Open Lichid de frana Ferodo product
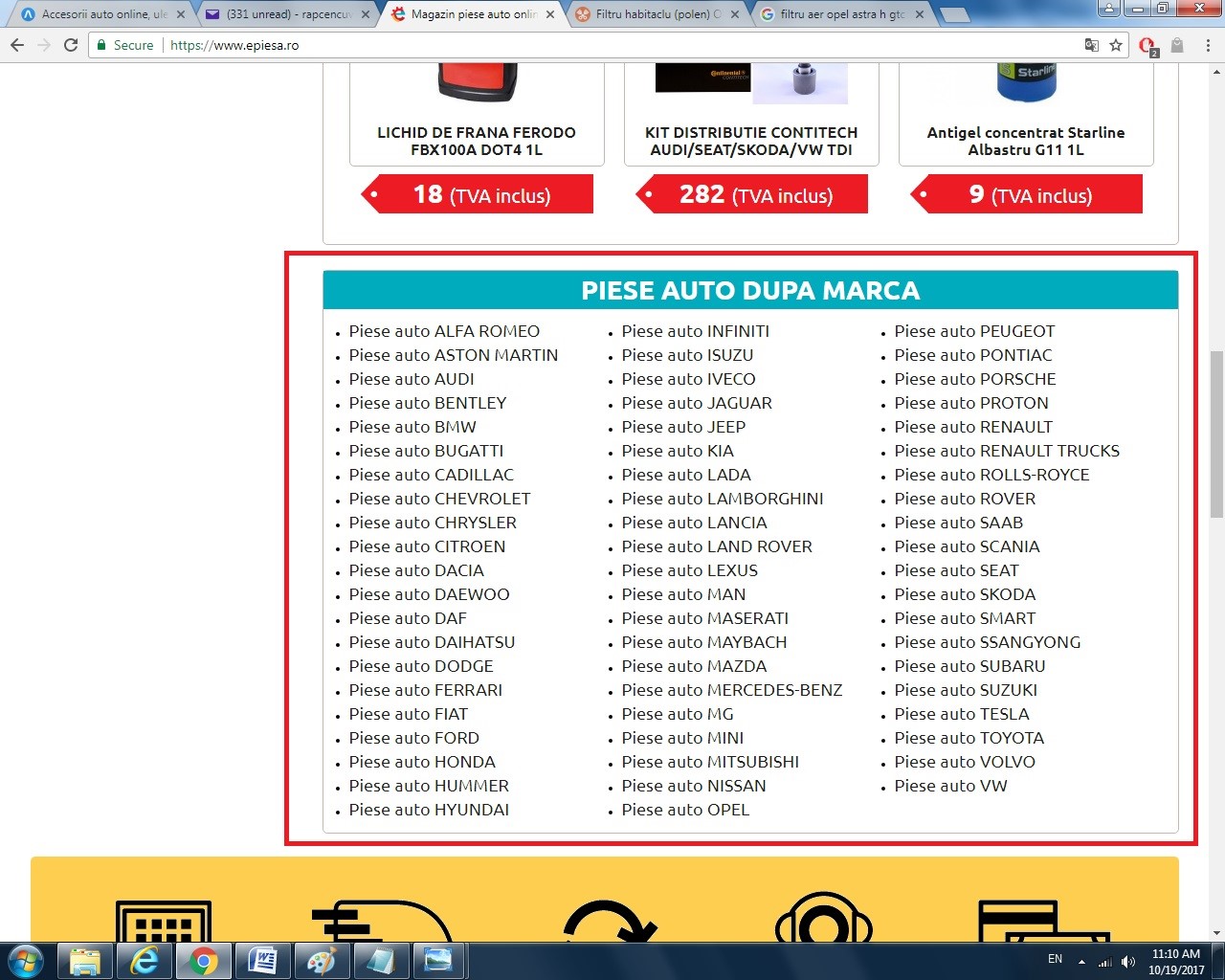 (477, 141)
